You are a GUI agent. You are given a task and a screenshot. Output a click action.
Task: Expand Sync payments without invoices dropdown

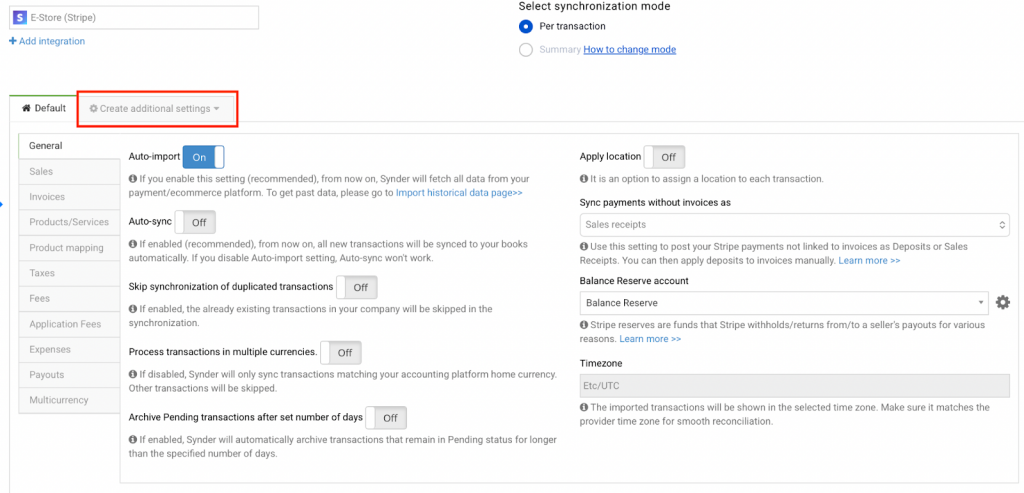pos(794,225)
